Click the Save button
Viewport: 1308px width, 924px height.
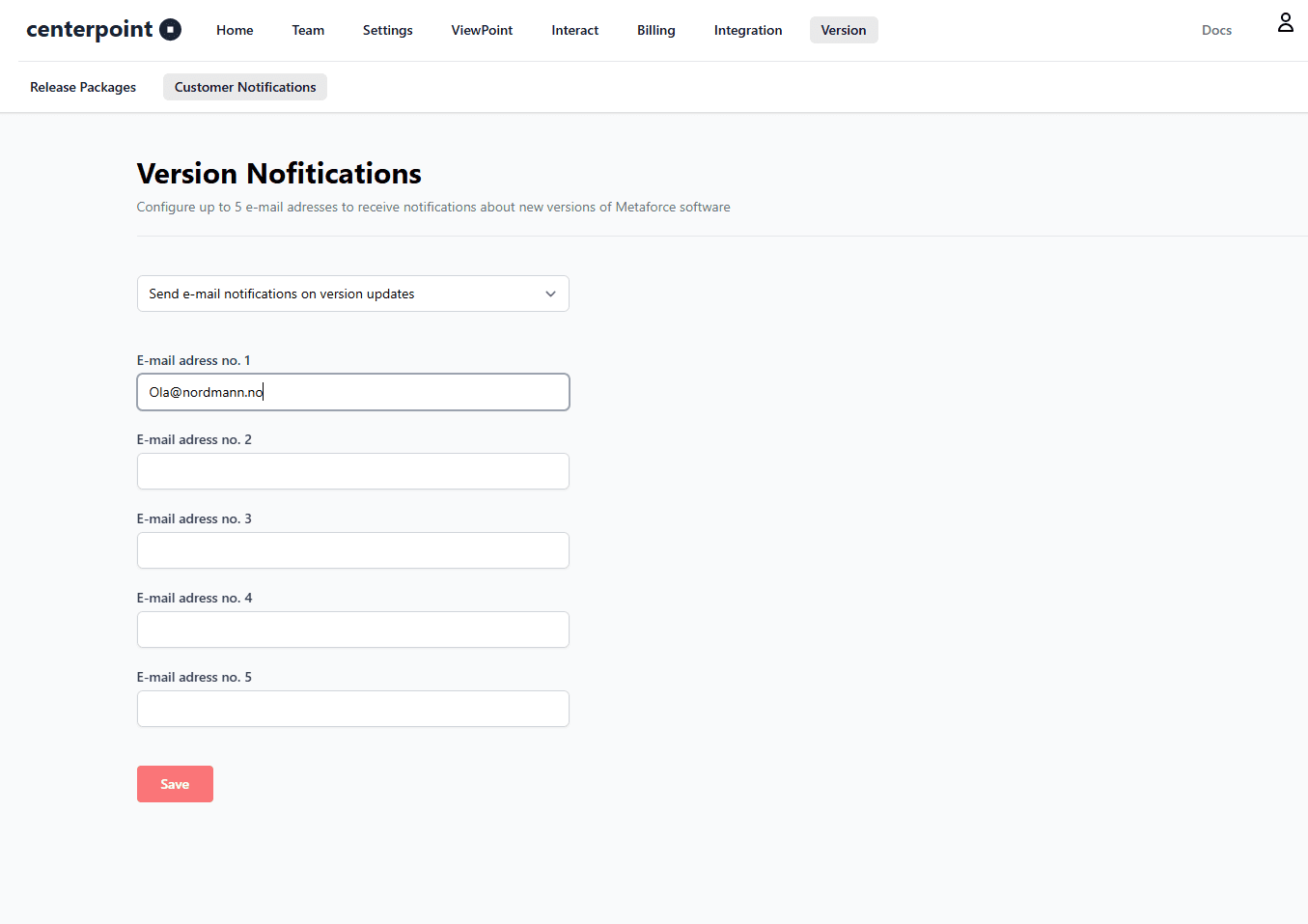coord(175,783)
